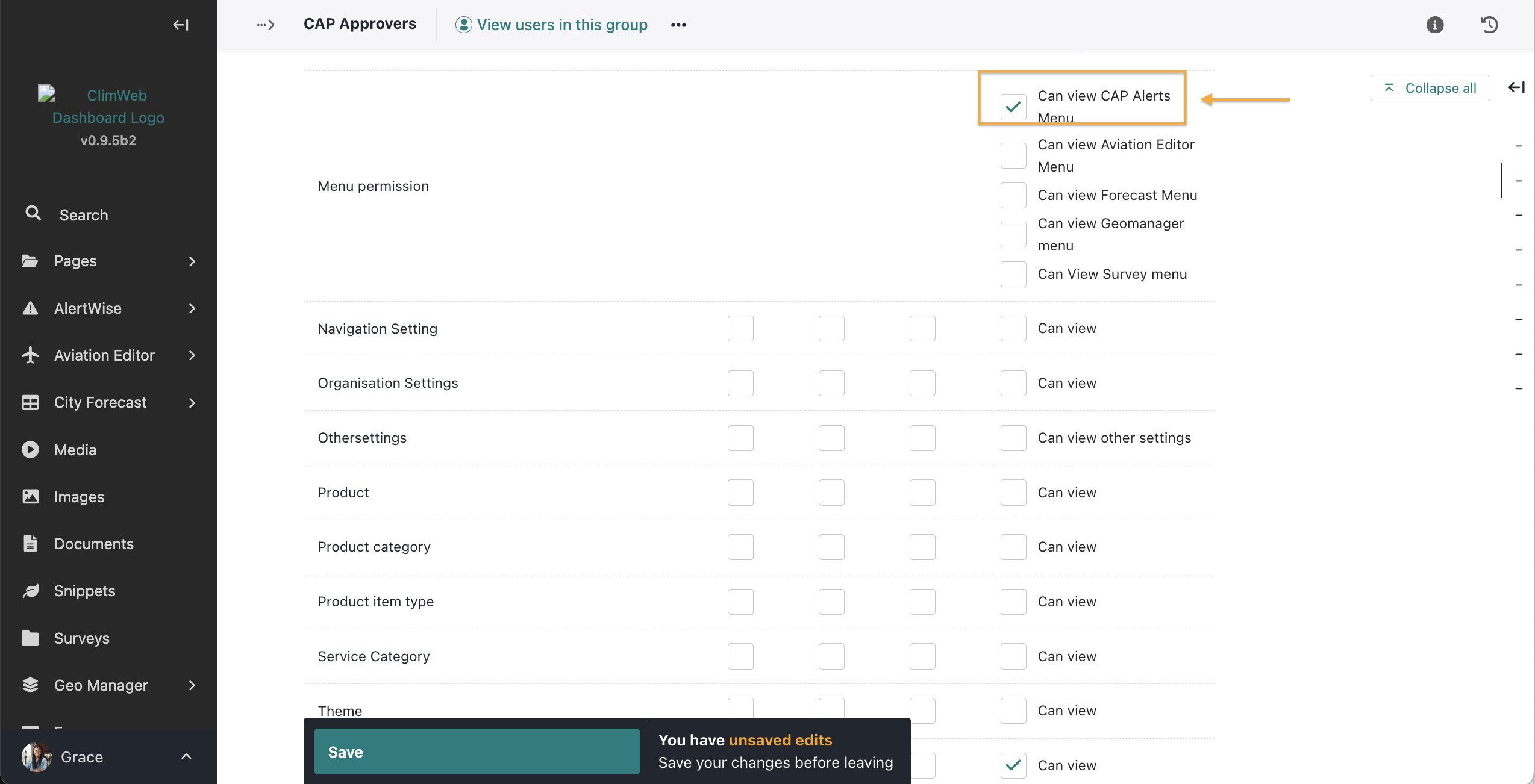1535x784 pixels.
Task: Open the three-dots more actions menu
Action: pos(678,25)
